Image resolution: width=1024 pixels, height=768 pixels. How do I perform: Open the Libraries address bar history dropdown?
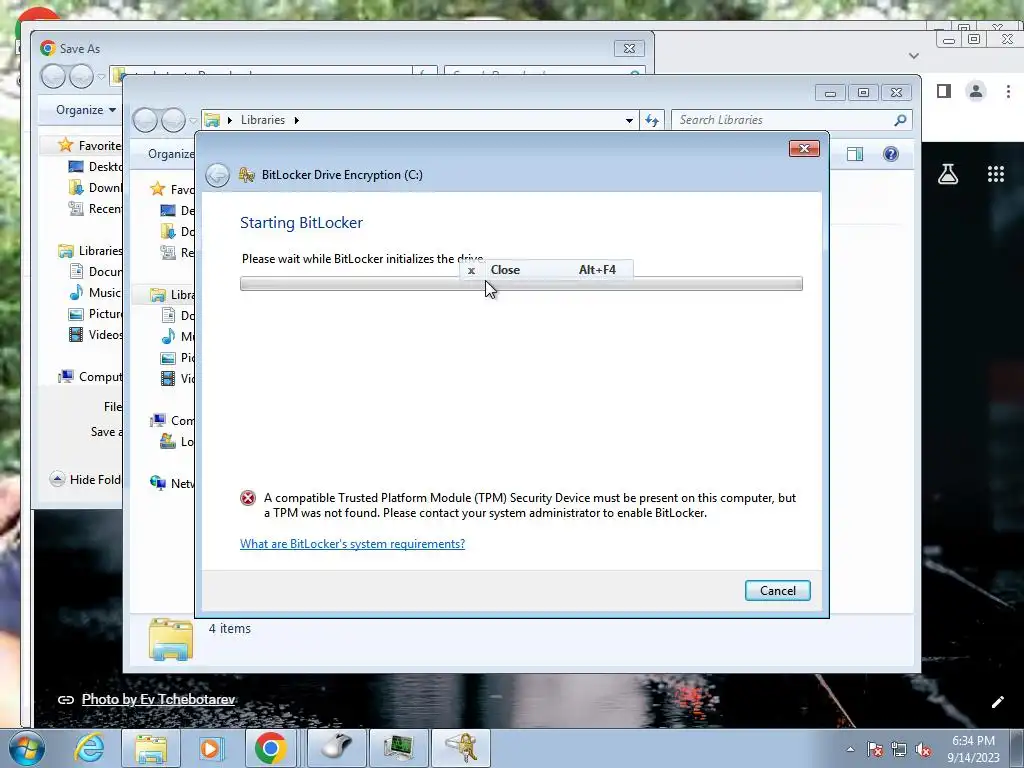629,120
